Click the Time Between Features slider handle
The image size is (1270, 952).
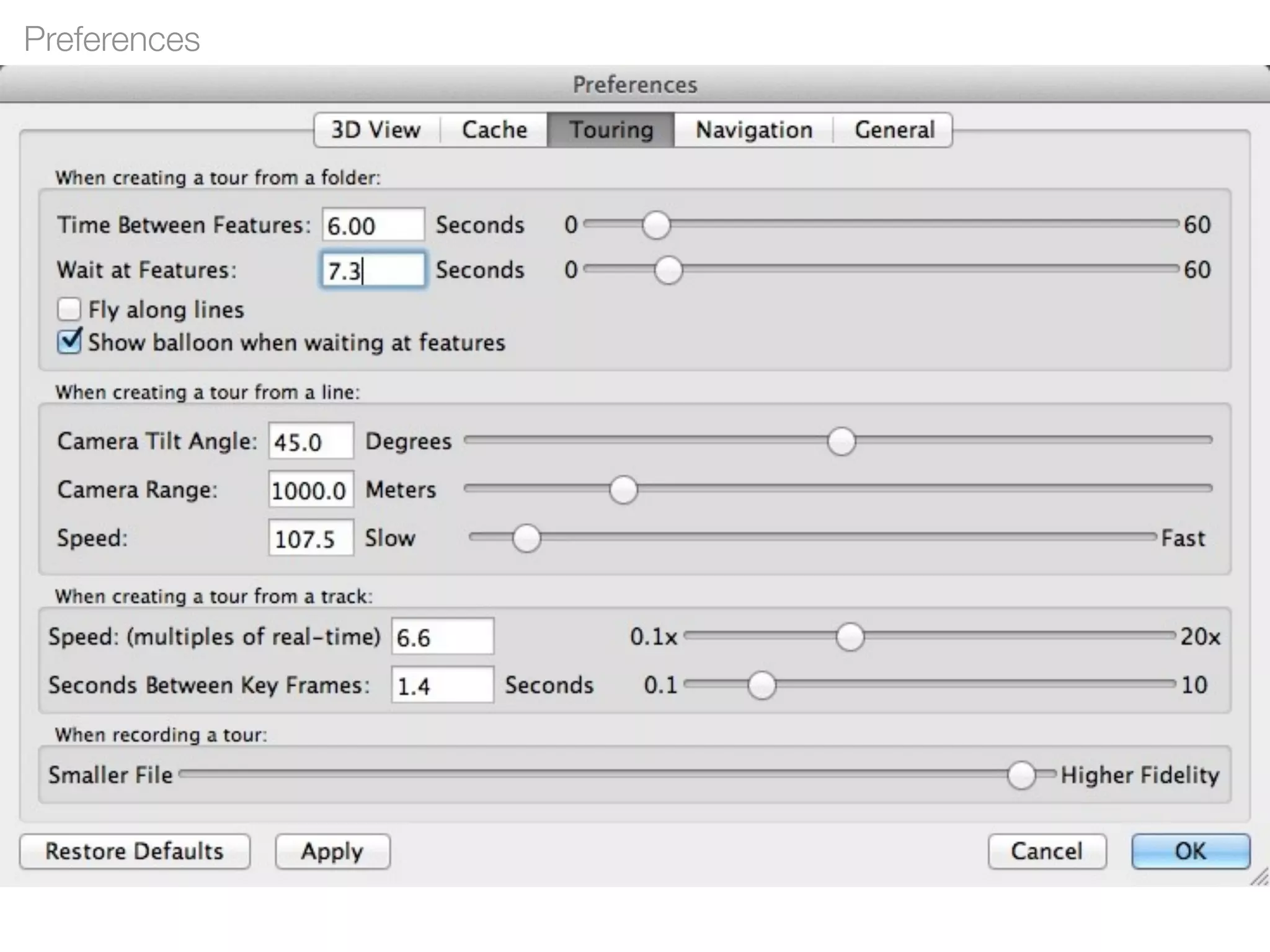coord(655,225)
